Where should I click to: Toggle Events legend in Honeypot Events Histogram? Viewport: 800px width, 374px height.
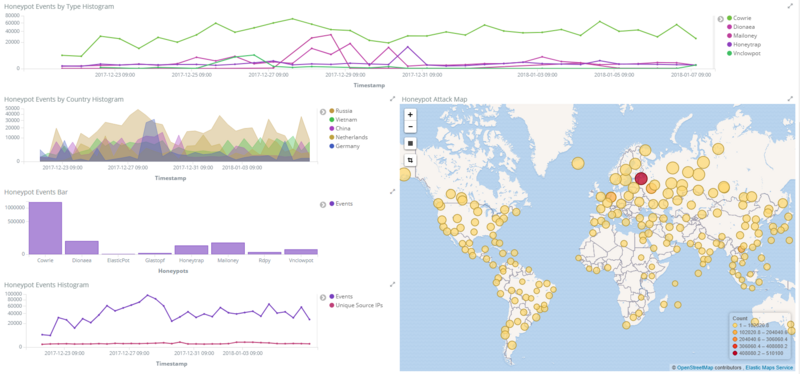[x=341, y=296]
